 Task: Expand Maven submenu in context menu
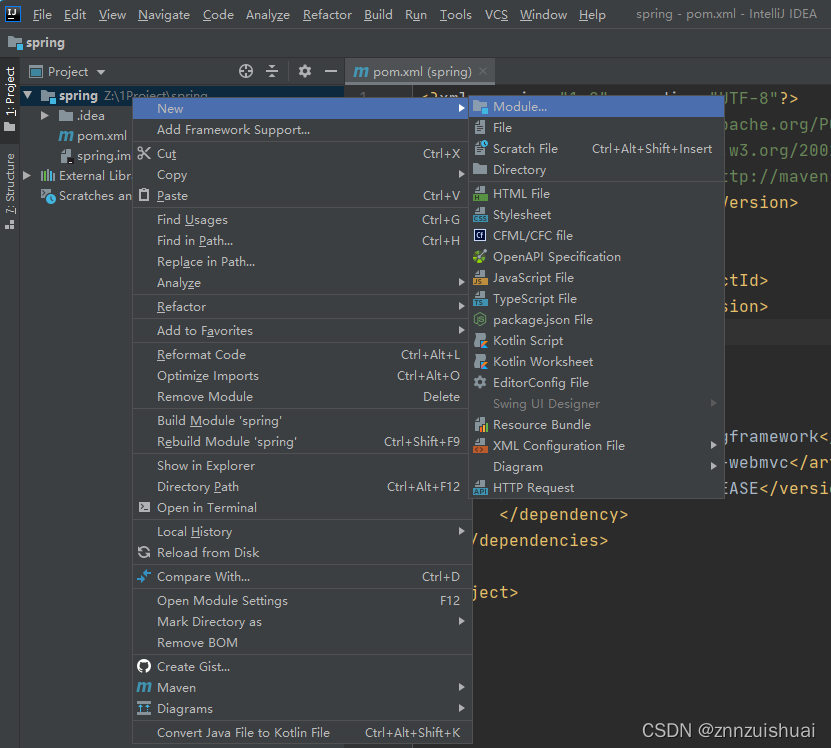[302, 688]
